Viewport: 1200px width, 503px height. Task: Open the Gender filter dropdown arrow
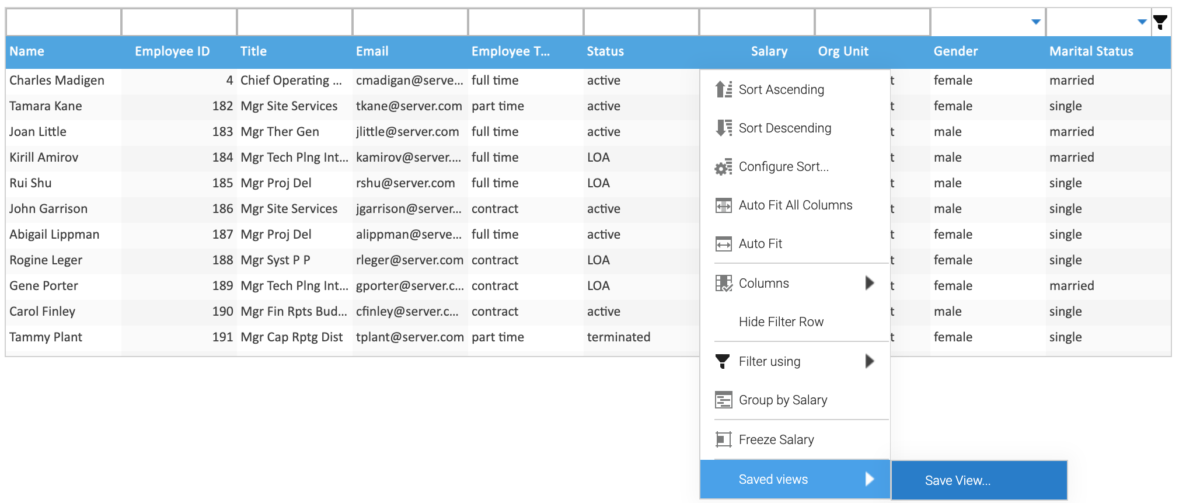(1035, 22)
